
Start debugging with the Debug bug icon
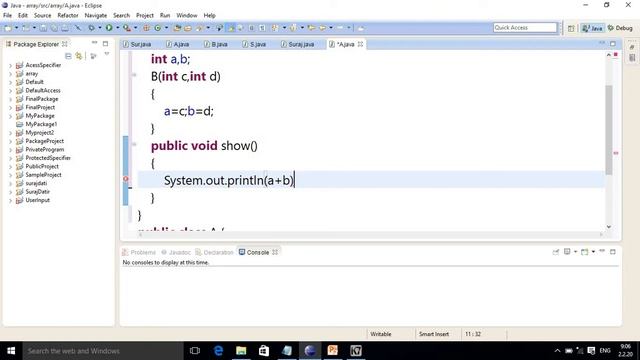91,28
